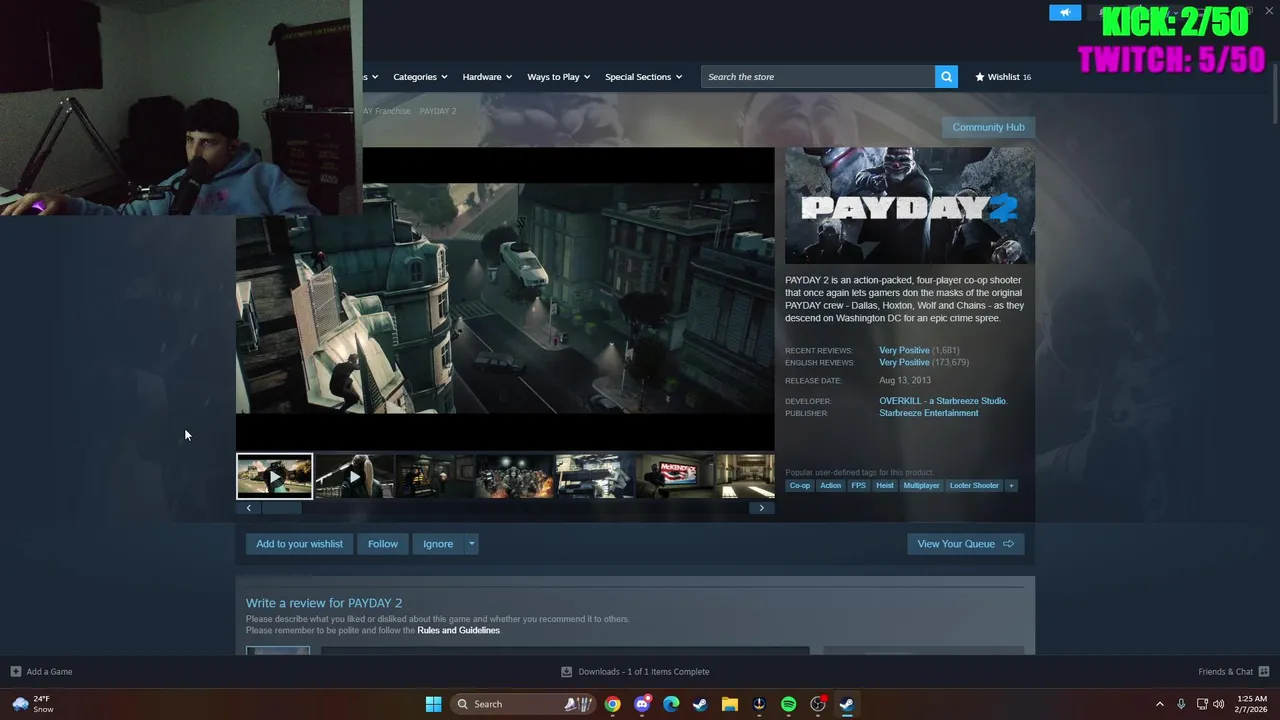Open File Explorer from taskbar
This screenshot has width=1280, height=720.
[730, 704]
